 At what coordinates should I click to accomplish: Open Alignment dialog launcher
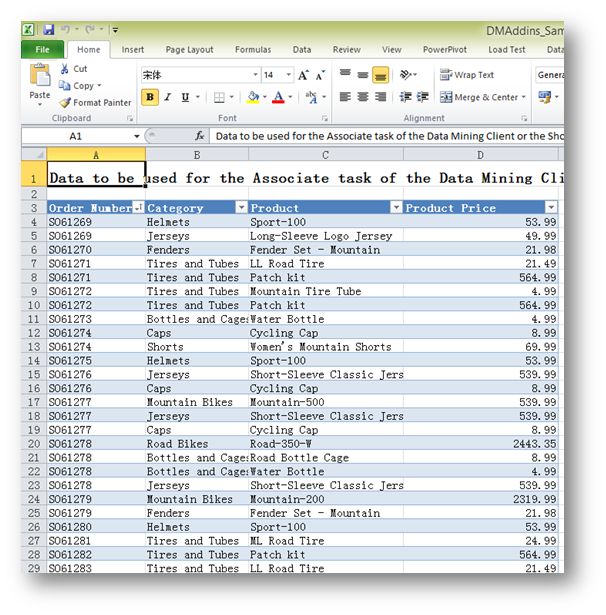[524, 118]
